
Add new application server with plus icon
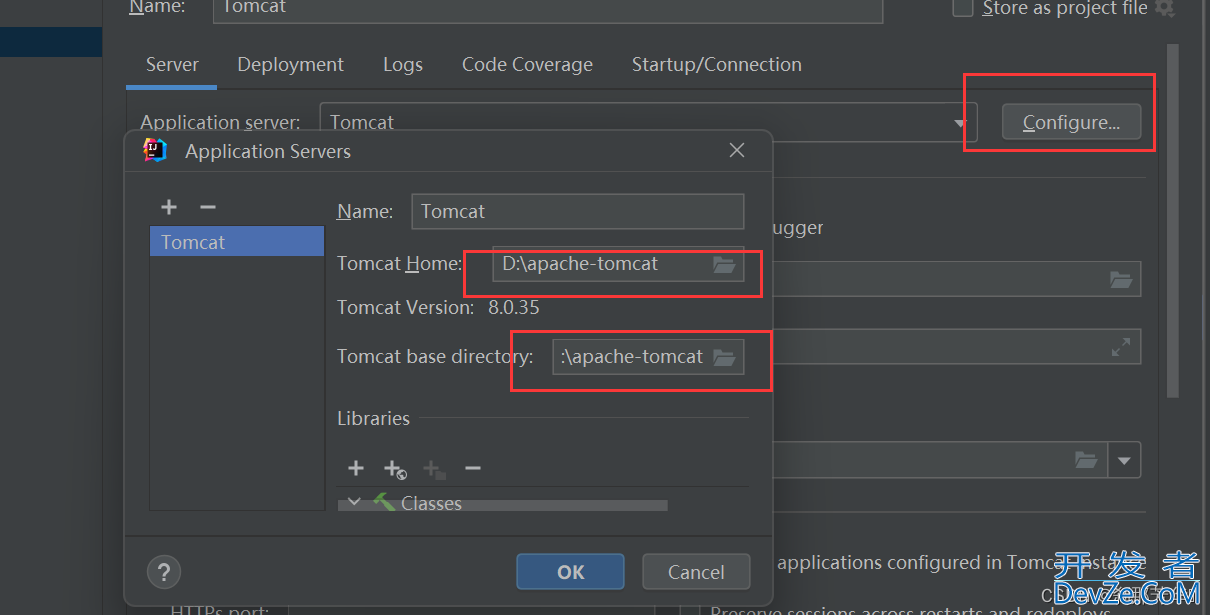pos(169,207)
